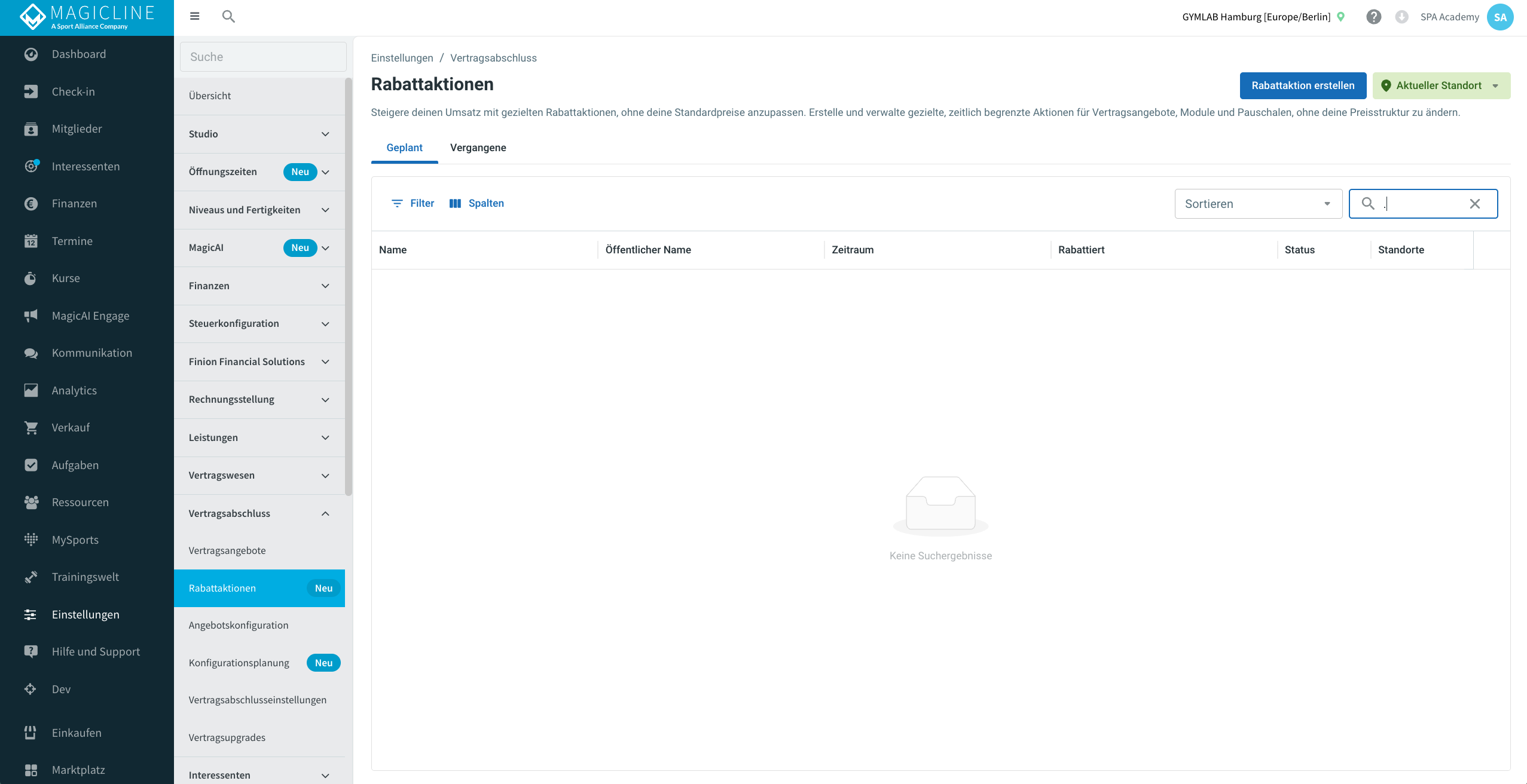
Task: Expand MagicAI settings group
Action: tap(259, 248)
